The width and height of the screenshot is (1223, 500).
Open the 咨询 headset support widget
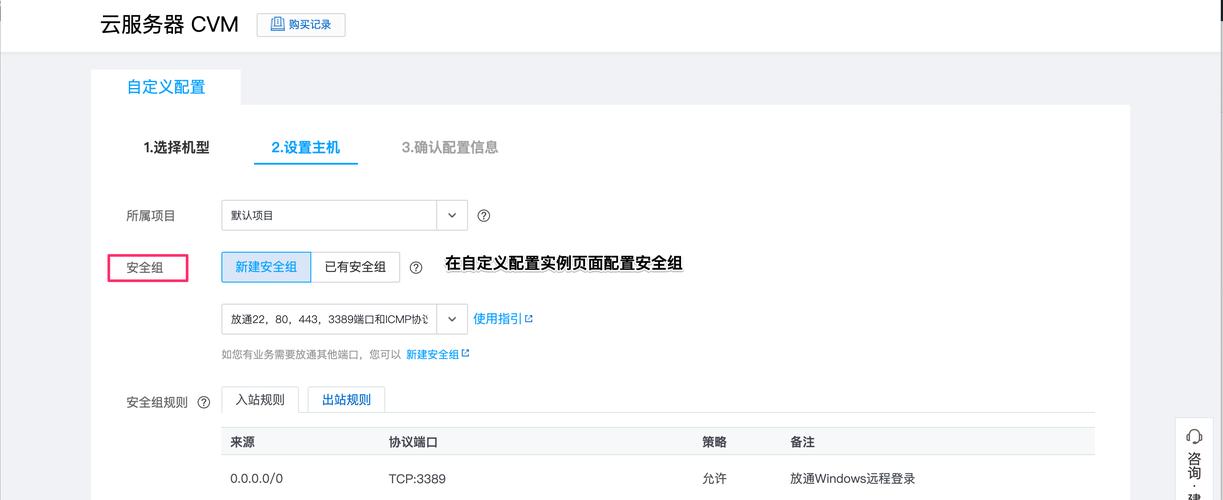click(x=1194, y=461)
